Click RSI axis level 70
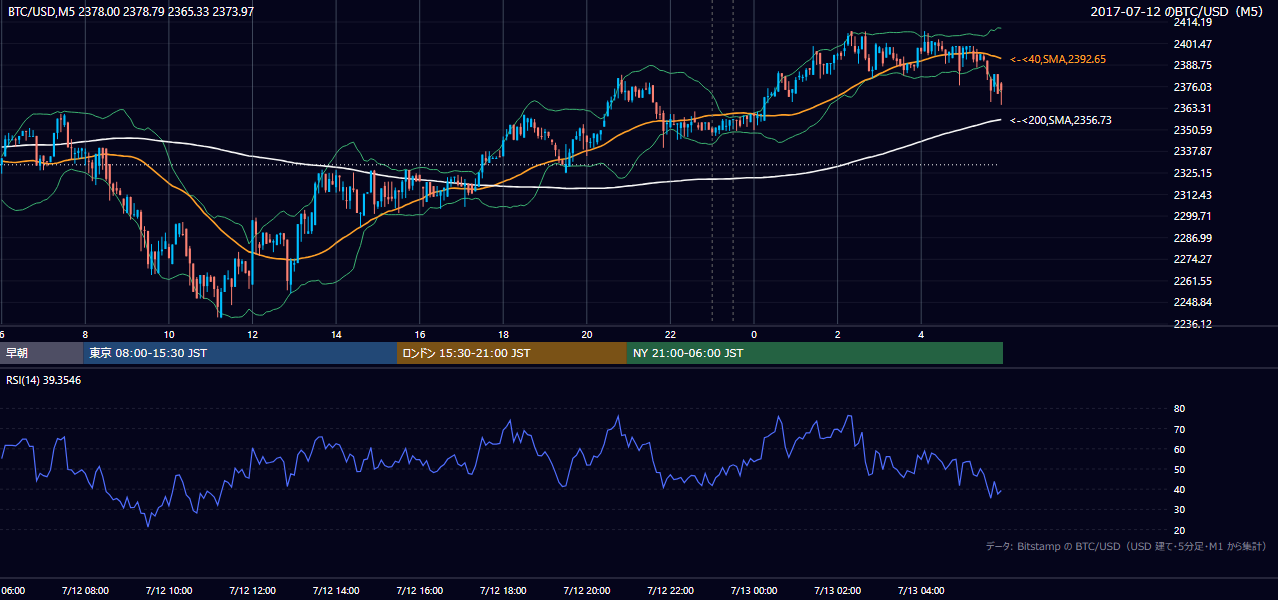The height and width of the screenshot is (600, 1278). pyautogui.click(x=1179, y=429)
